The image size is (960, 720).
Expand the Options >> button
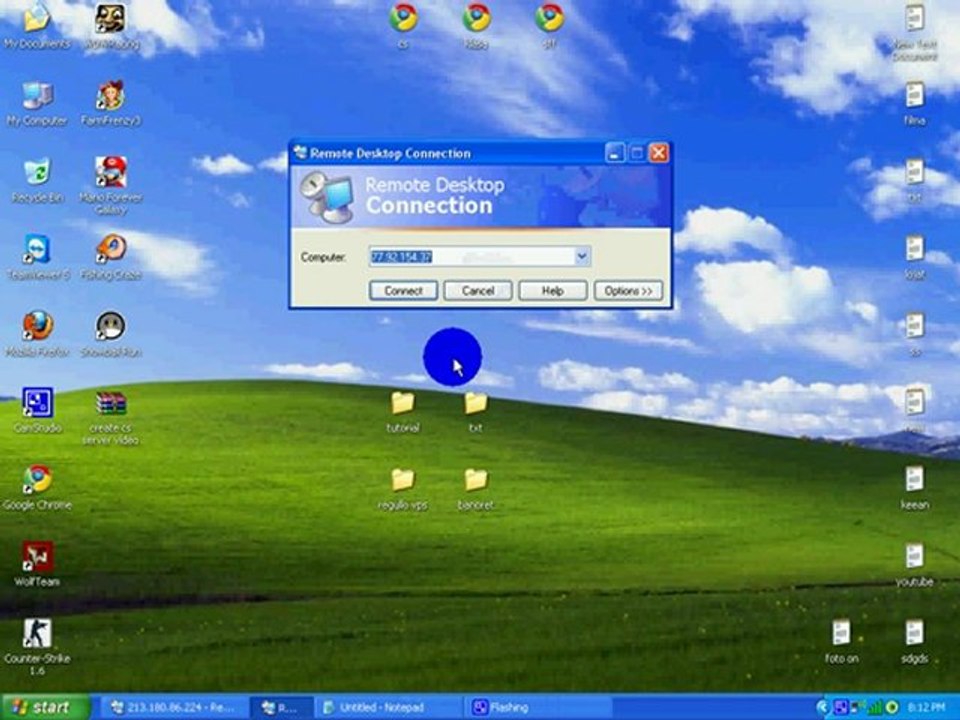point(628,291)
